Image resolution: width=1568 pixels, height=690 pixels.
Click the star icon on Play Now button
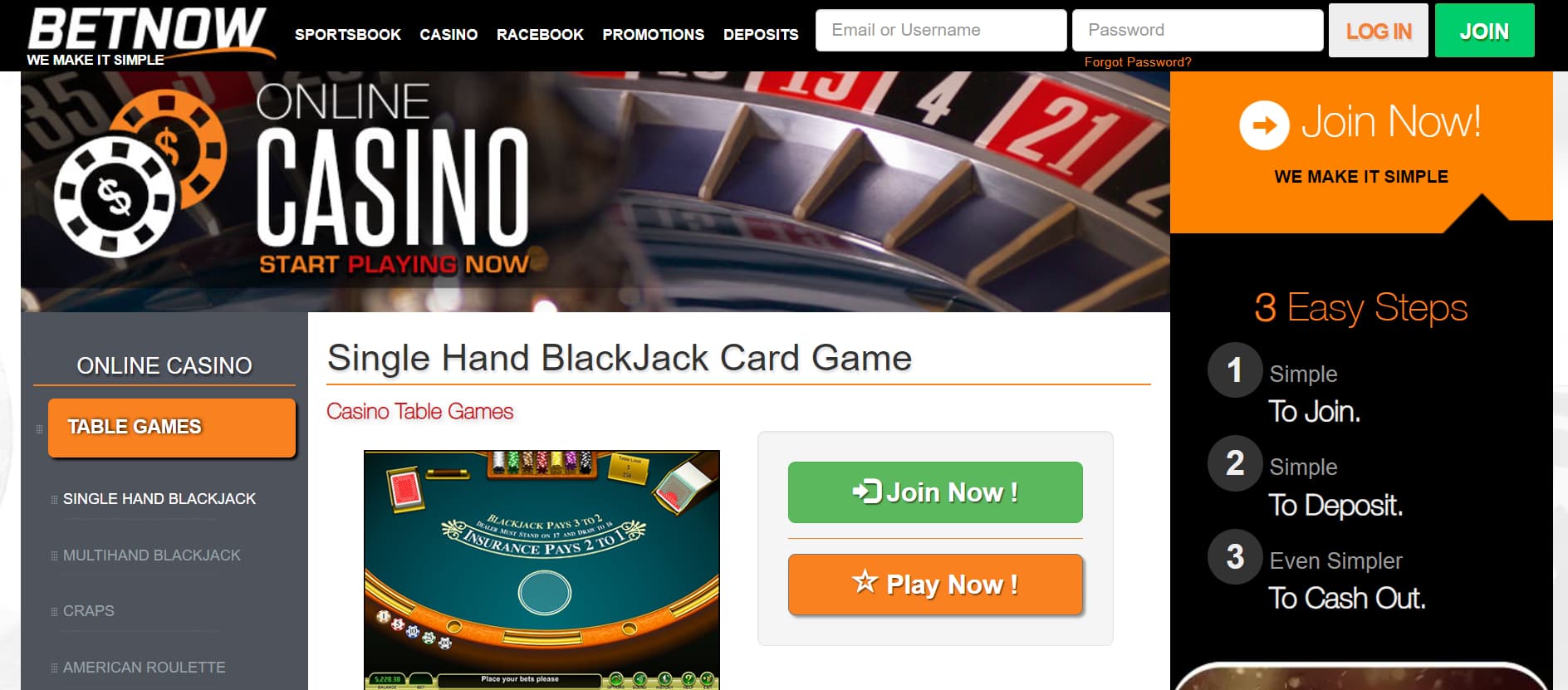click(x=865, y=582)
